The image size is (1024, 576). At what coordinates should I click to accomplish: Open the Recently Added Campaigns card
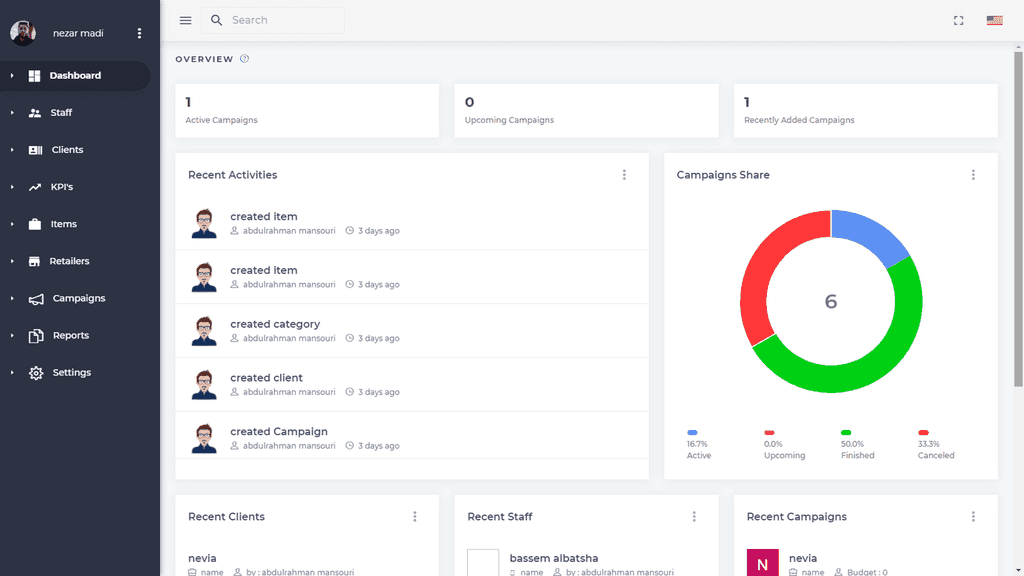click(x=865, y=110)
